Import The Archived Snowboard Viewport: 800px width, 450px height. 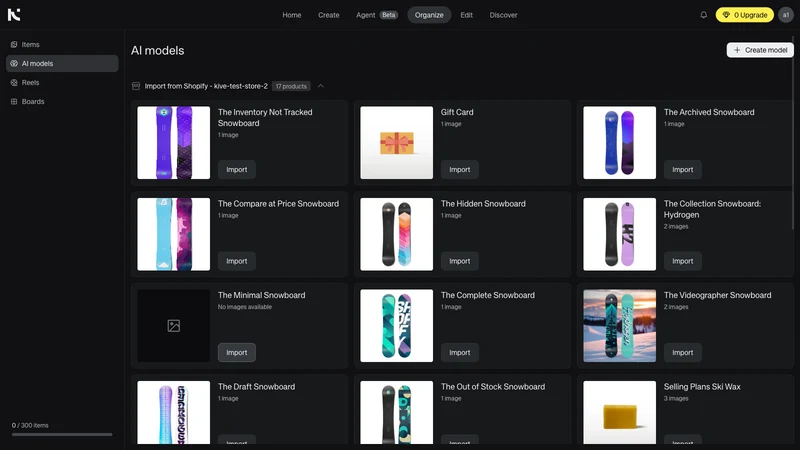coord(683,169)
